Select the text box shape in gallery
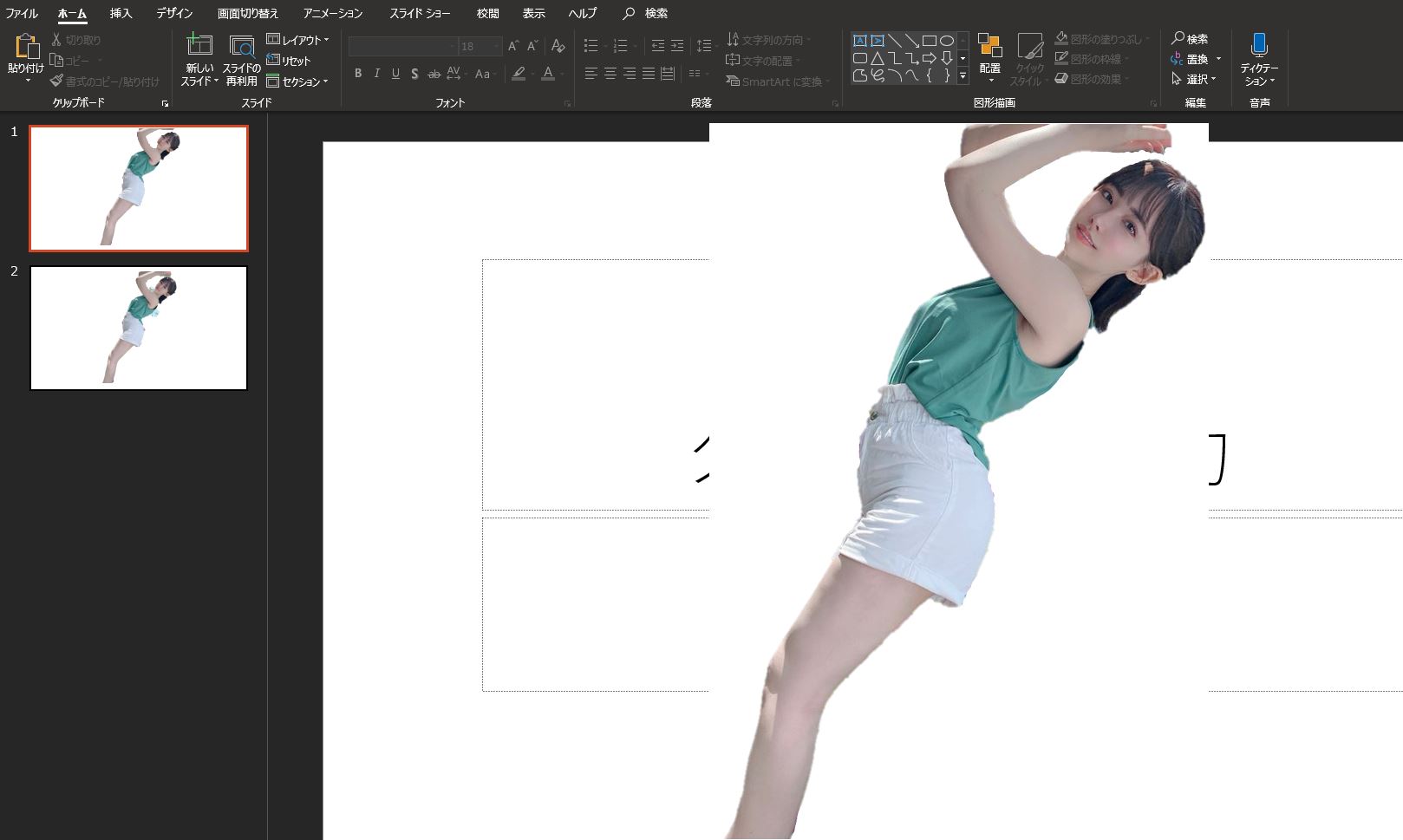This screenshot has height=840, width=1403. [860, 41]
